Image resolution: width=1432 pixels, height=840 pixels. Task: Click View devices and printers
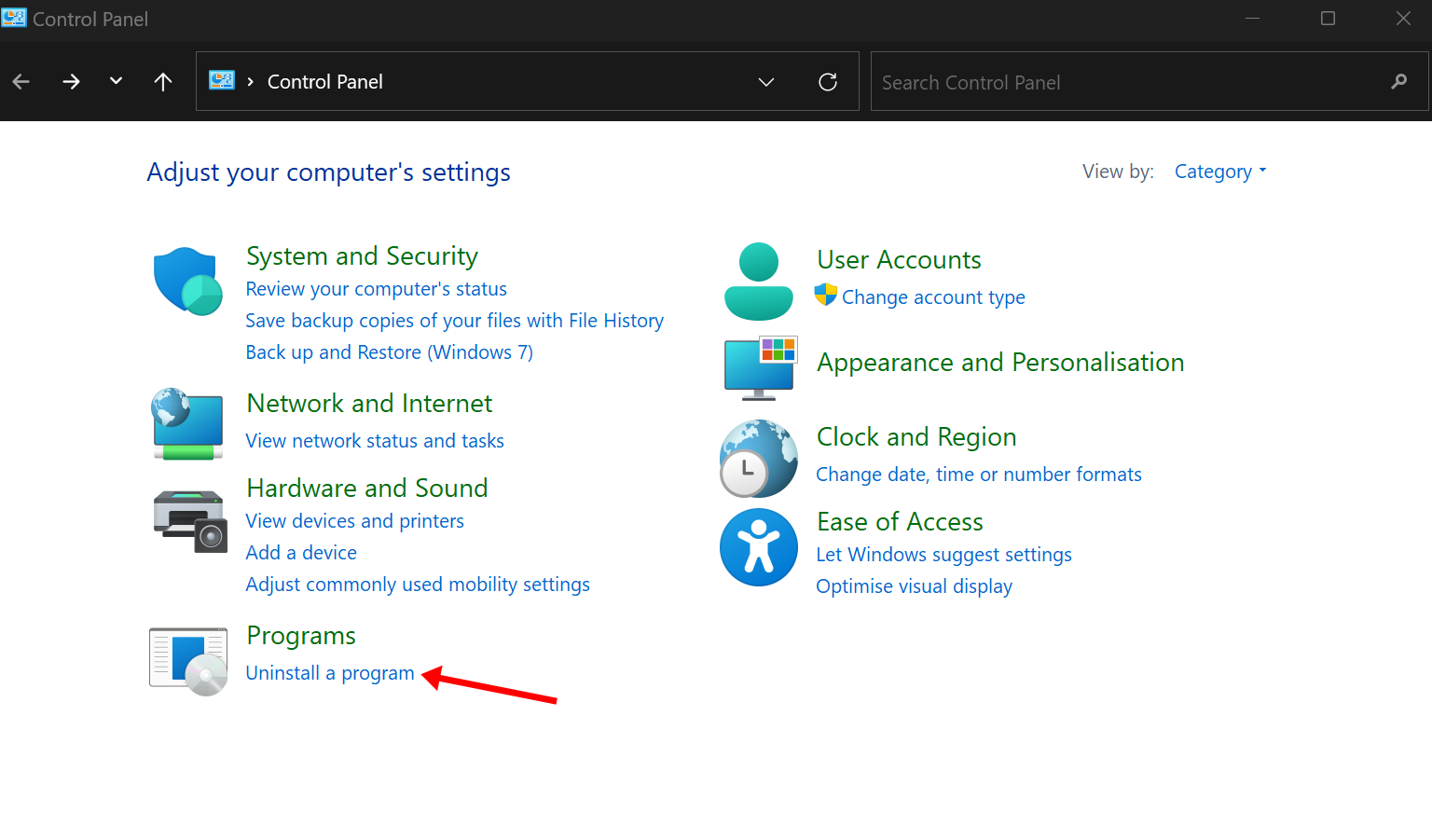(355, 521)
